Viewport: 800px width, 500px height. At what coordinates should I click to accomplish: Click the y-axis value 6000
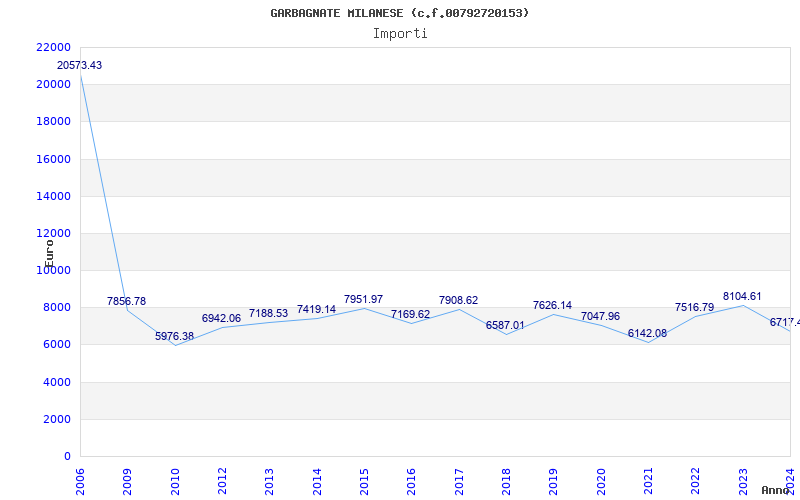click(x=56, y=345)
